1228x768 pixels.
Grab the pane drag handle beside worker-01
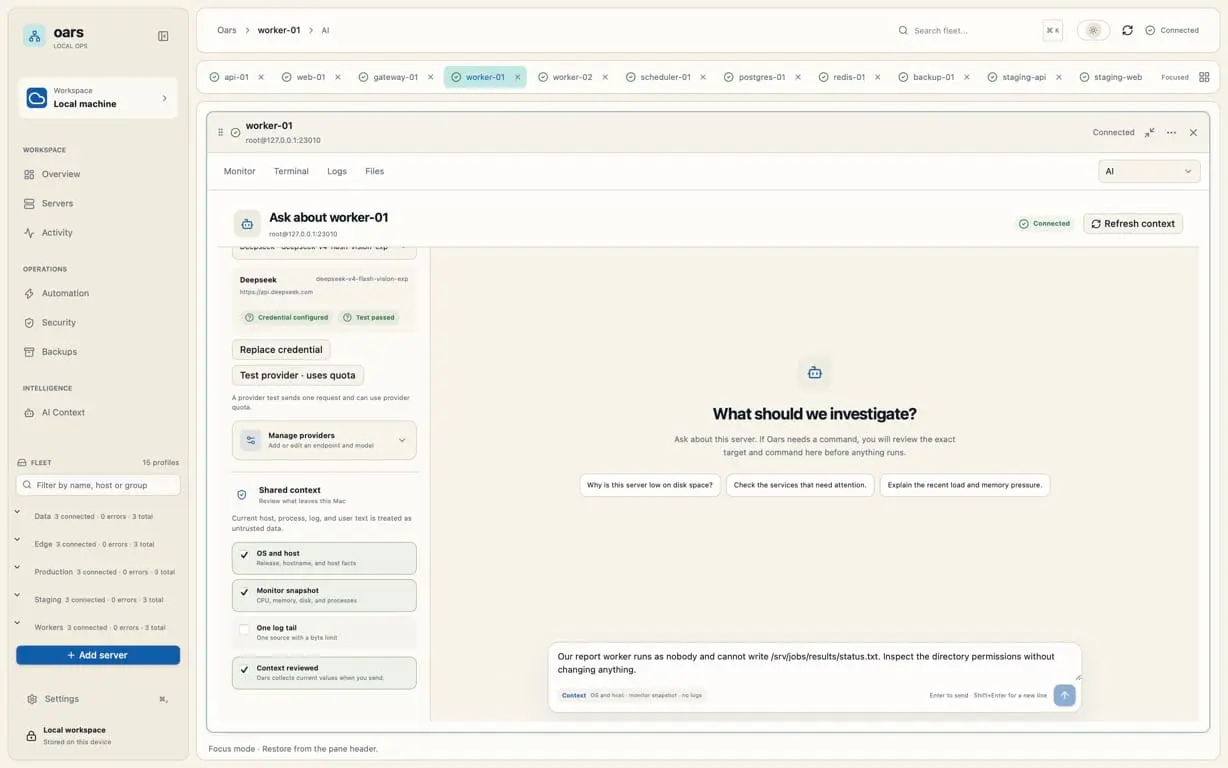[x=221, y=132]
